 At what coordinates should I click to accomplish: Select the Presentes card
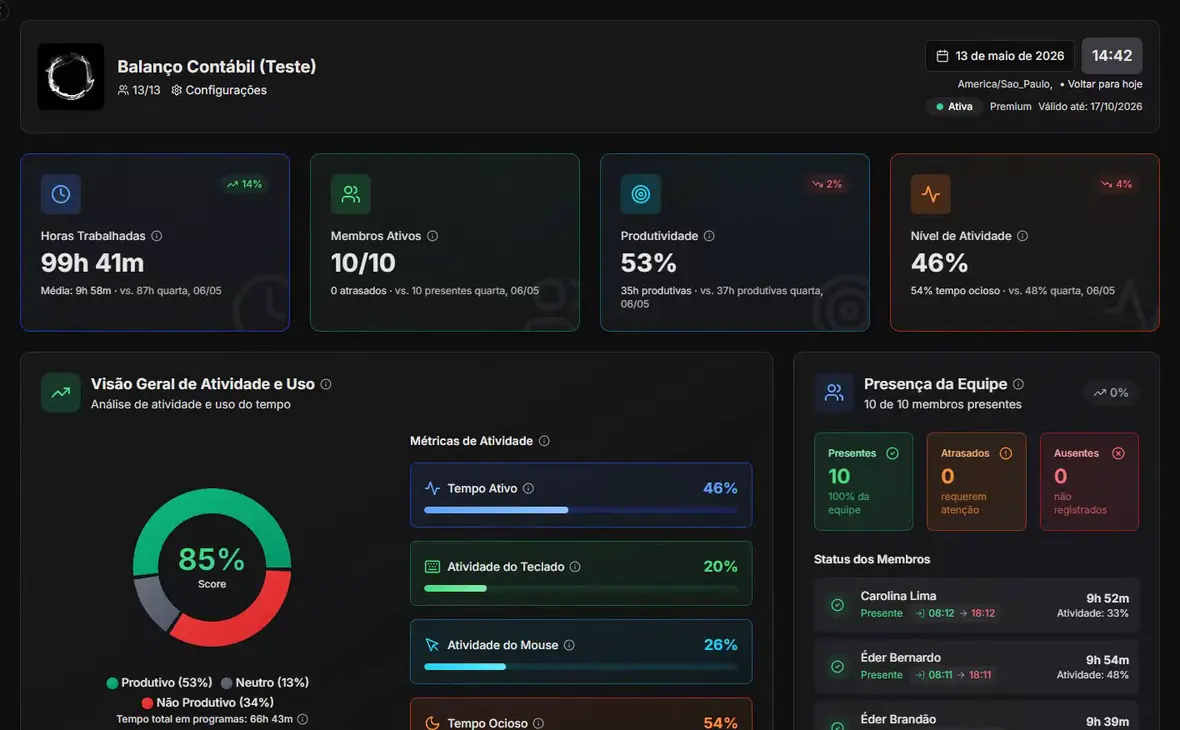[863, 482]
